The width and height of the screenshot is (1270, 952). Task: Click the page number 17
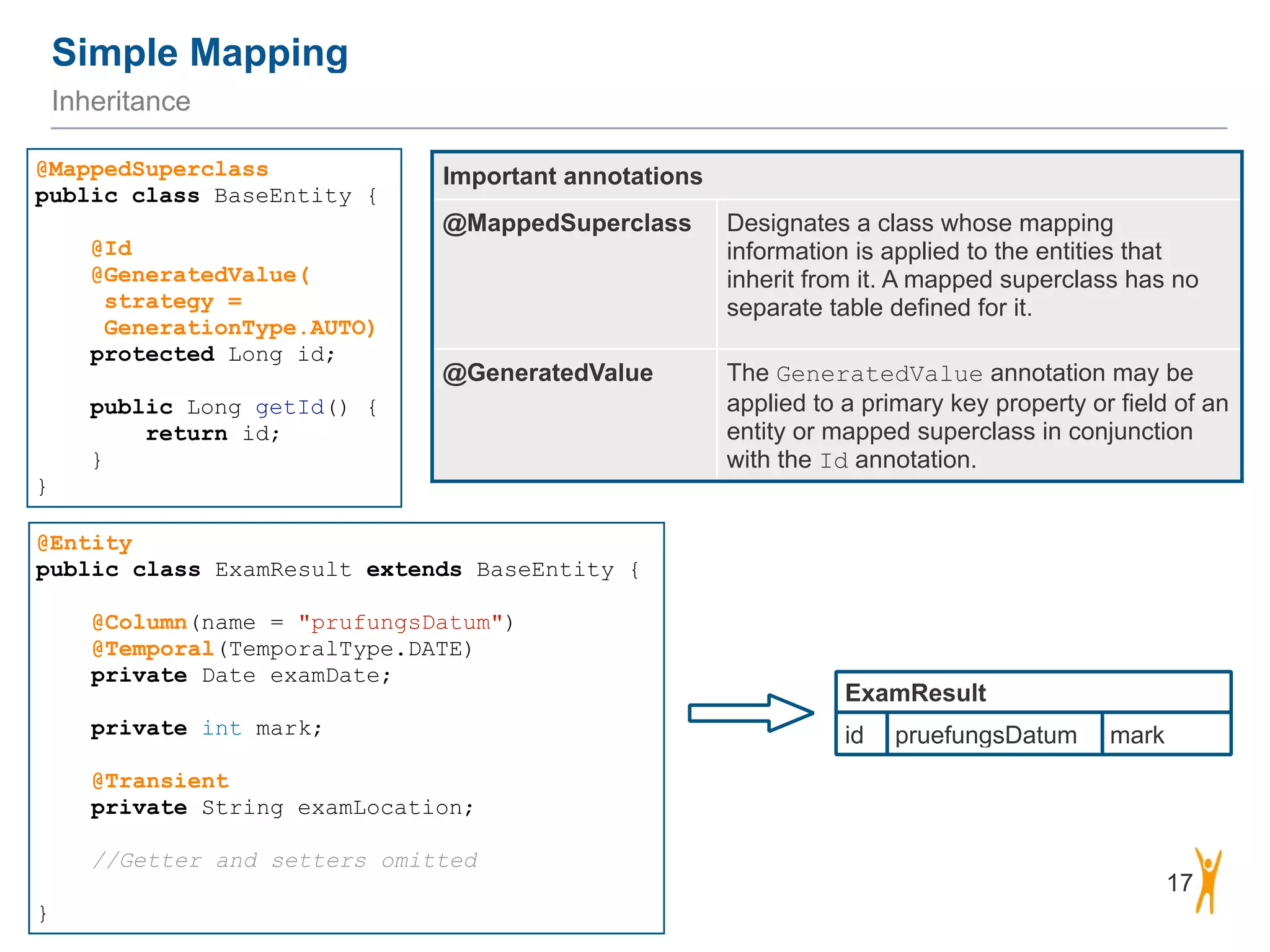tap(1179, 883)
